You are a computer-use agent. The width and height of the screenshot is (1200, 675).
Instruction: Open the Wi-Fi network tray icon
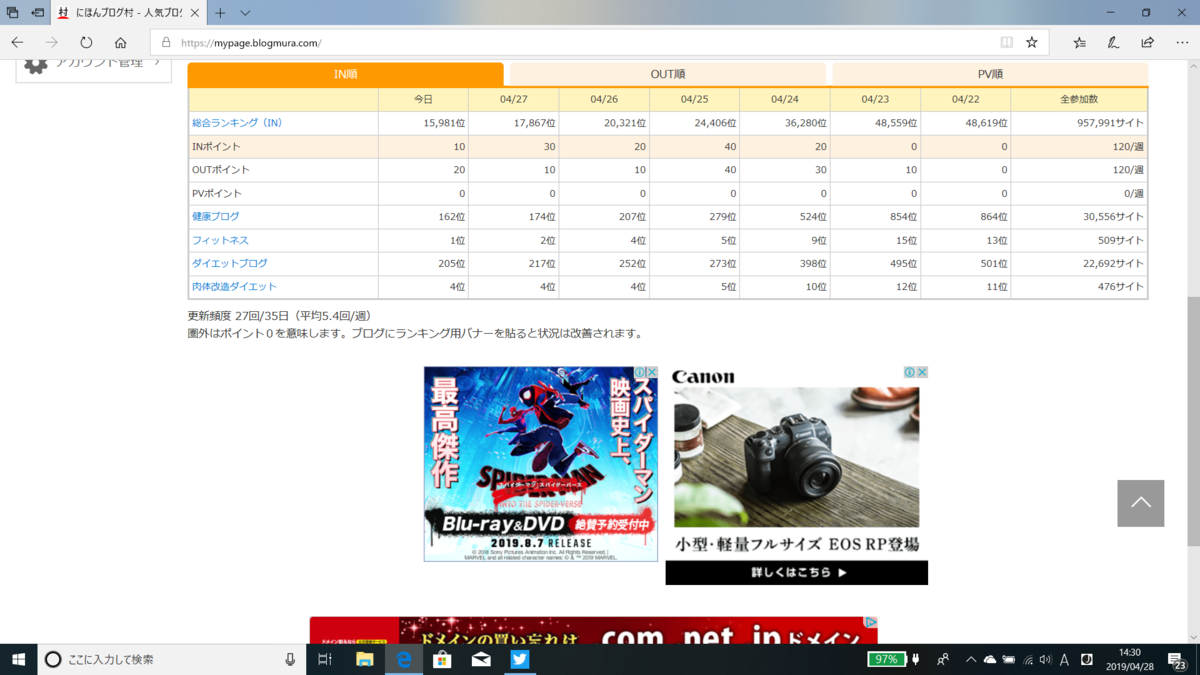coord(1028,659)
